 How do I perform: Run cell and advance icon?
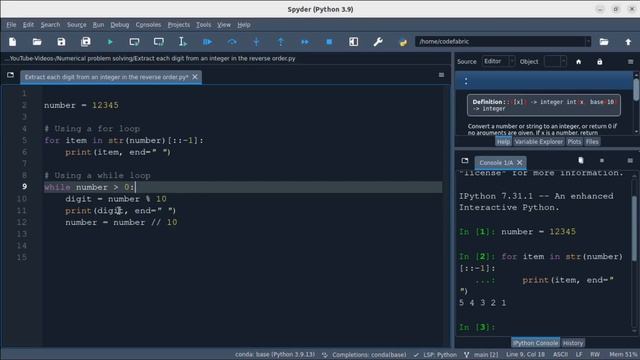click(x=159, y=42)
